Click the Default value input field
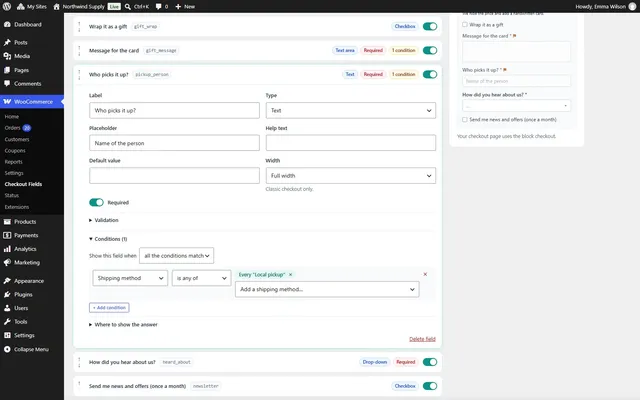The width and height of the screenshot is (640, 400). click(174, 176)
